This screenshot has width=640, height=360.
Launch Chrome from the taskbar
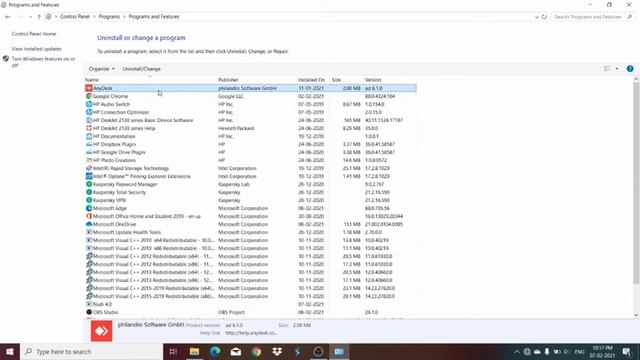pos(256,351)
